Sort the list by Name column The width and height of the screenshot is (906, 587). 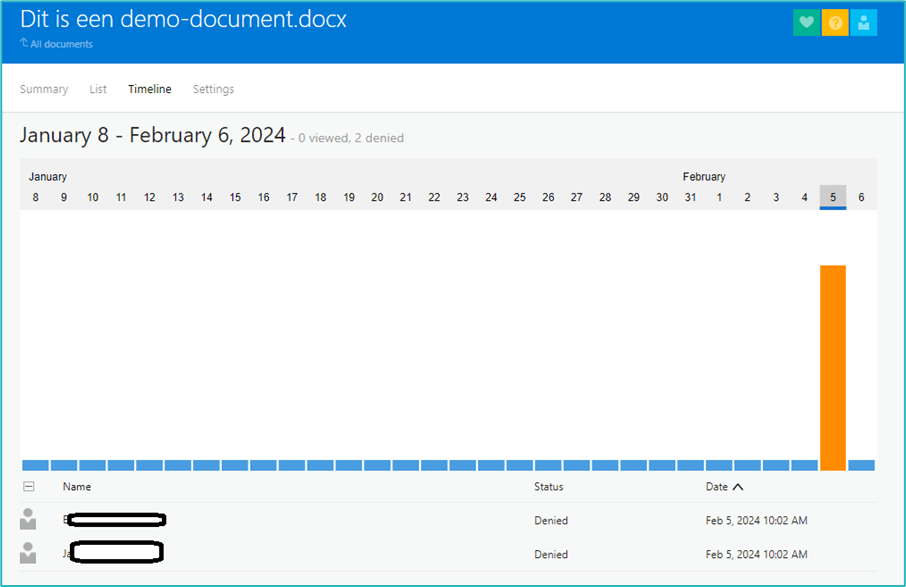77,487
